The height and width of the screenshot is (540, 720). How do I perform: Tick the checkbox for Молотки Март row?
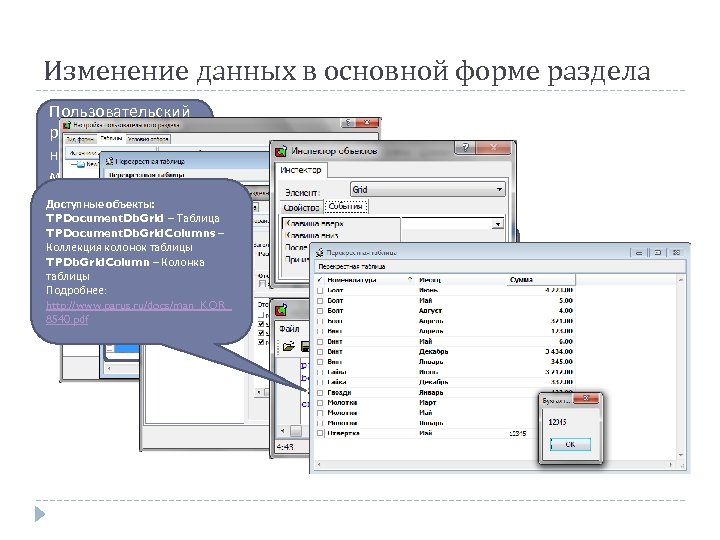pyautogui.click(x=320, y=403)
